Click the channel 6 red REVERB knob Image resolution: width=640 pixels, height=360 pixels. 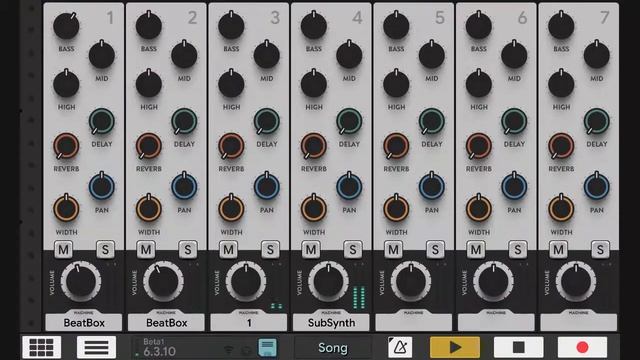[x=478, y=146]
